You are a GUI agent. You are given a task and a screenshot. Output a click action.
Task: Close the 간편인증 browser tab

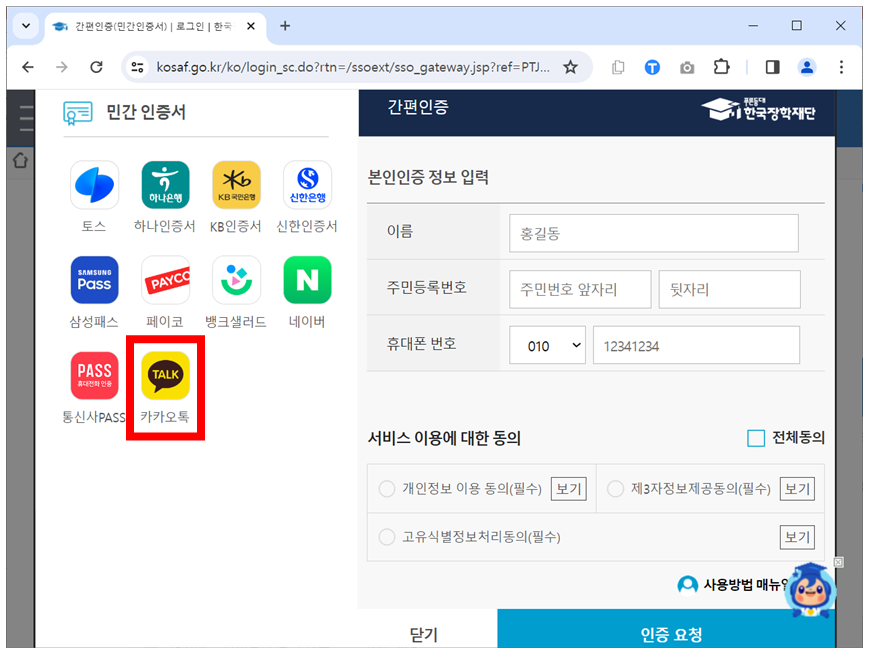tap(251, 26)
